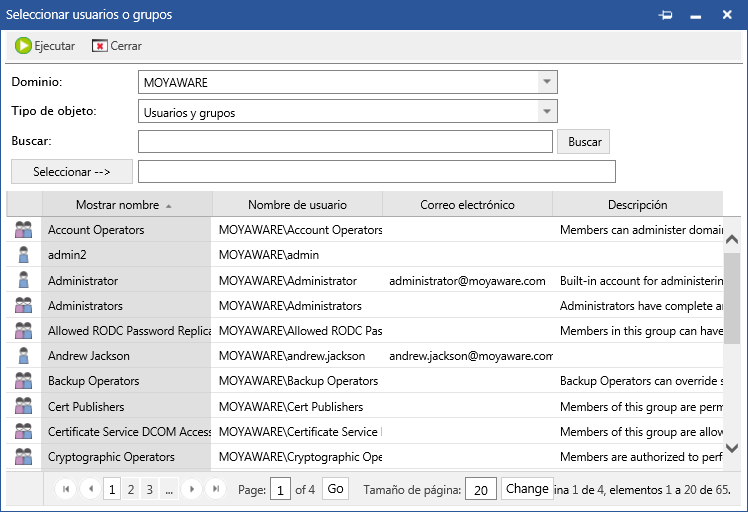Click the MOYAWARE\Backup Operators username cell
This screenshot has width=748, height=512.
pos(297,381)
